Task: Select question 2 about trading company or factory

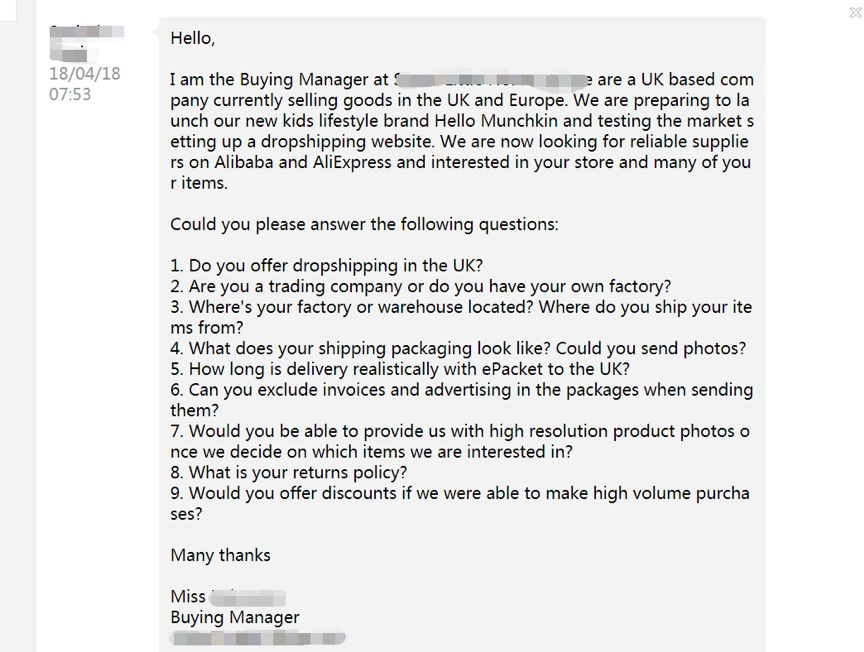Action: point(420,287)
